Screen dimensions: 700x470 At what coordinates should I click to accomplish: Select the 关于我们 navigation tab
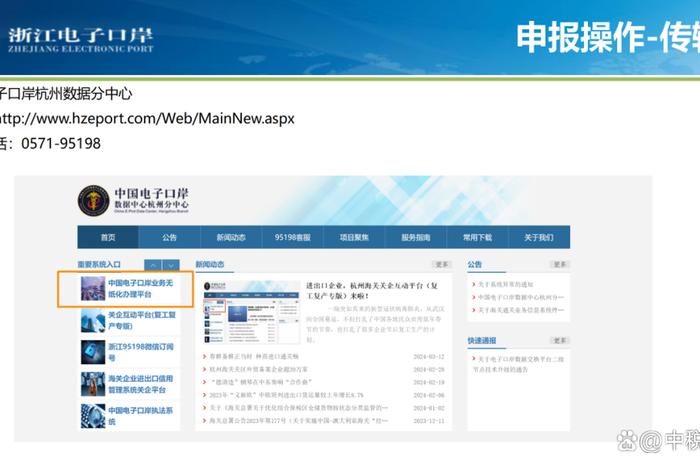coord(539,237)
